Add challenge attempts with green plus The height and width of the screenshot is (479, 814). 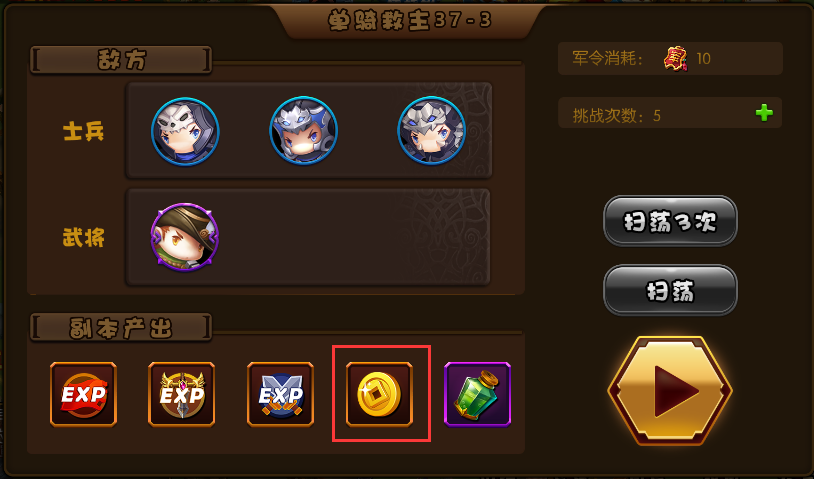point(764,113)
